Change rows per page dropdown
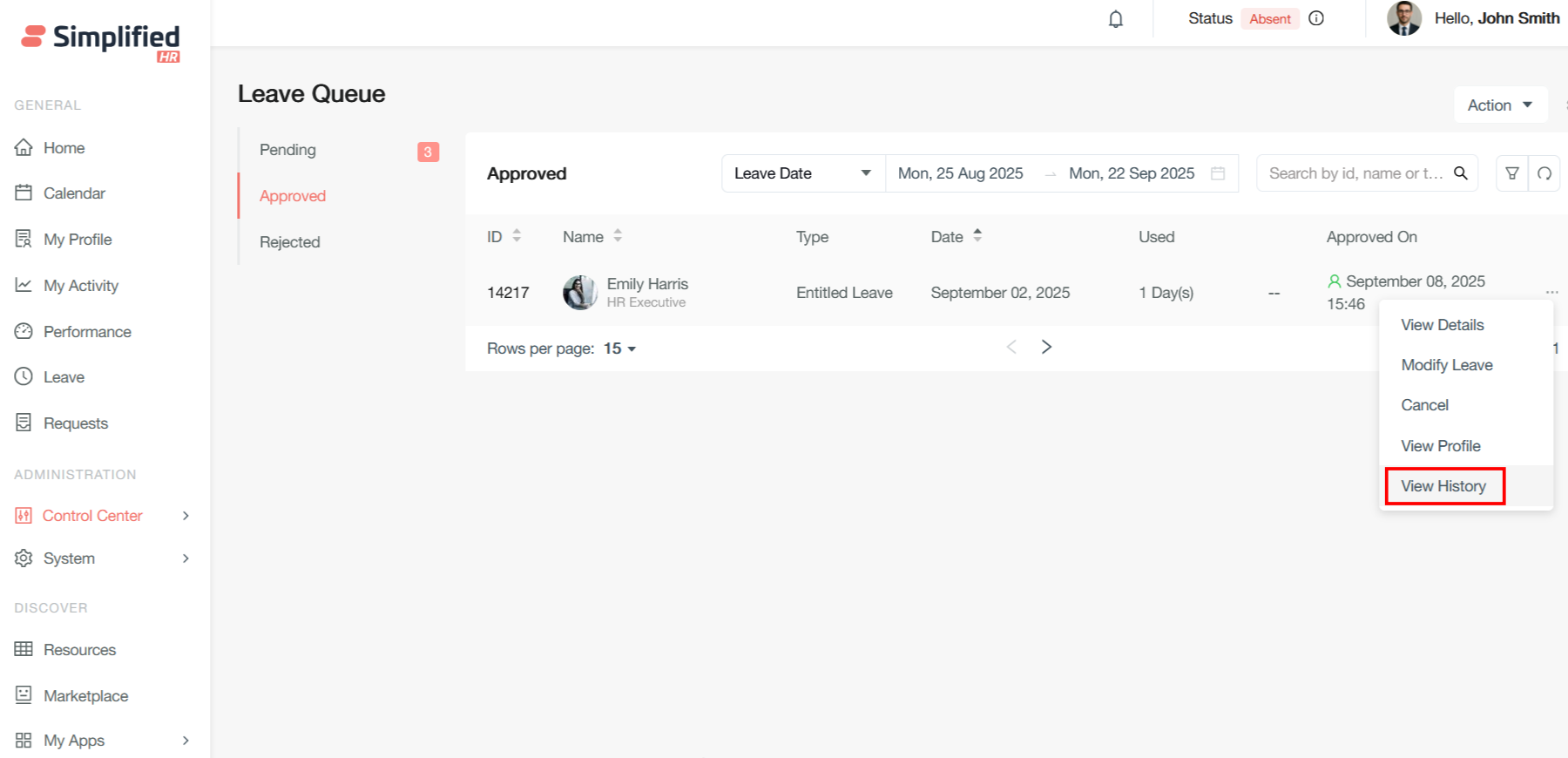Image resolution: width=1568 pixels, height=758 pixels. coord(619,349)
